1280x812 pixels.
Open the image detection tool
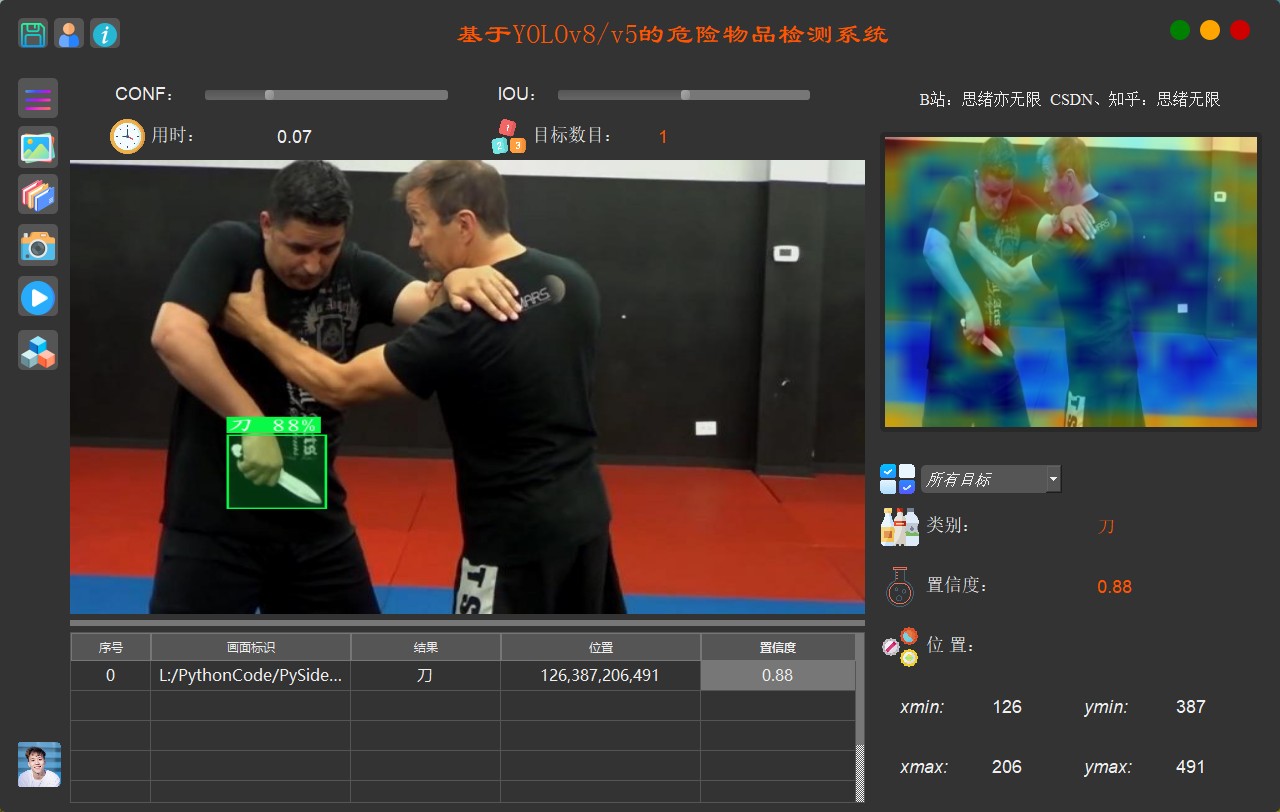[37, 146]
